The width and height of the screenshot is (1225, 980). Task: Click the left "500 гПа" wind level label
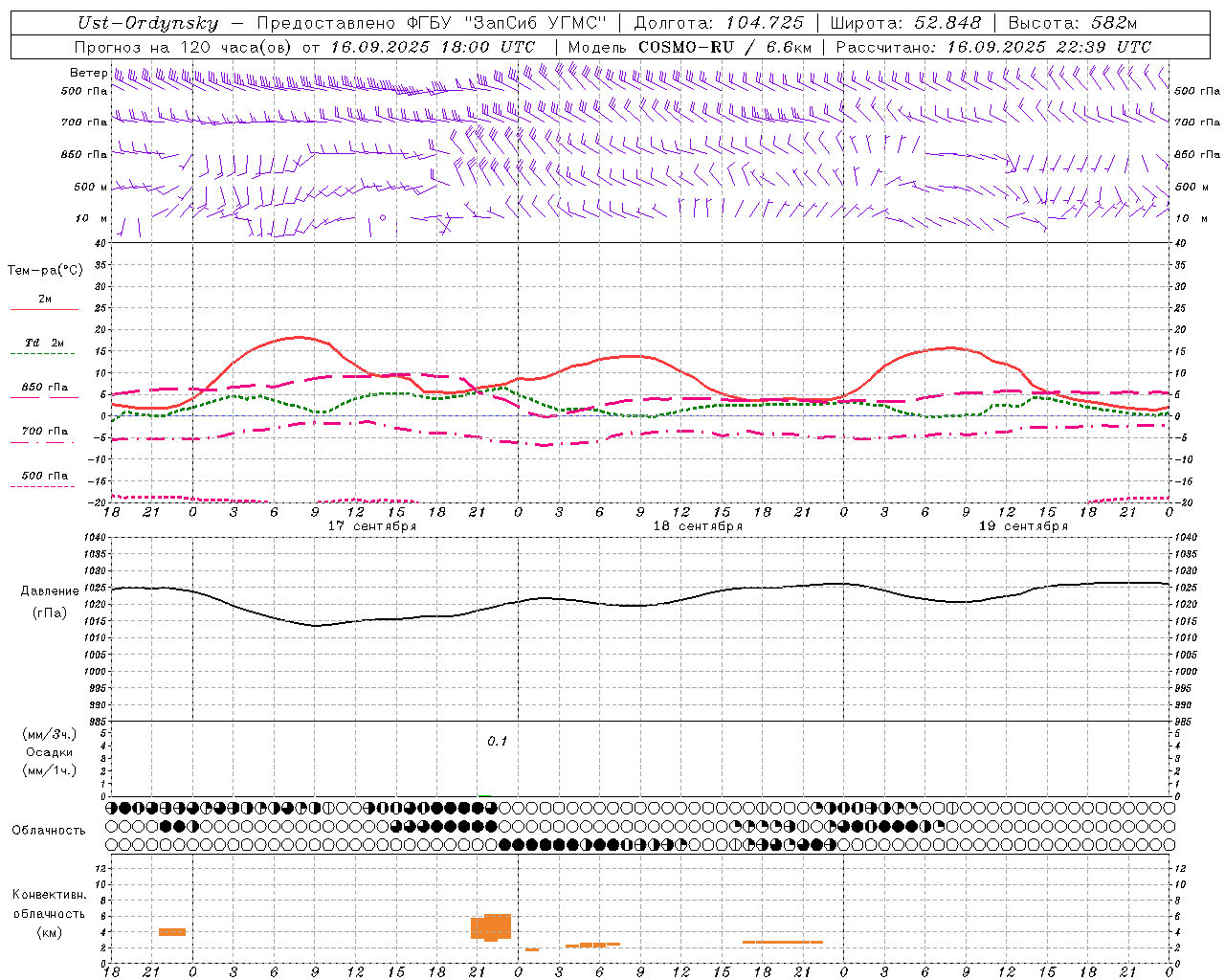click(x=84, y=91)
